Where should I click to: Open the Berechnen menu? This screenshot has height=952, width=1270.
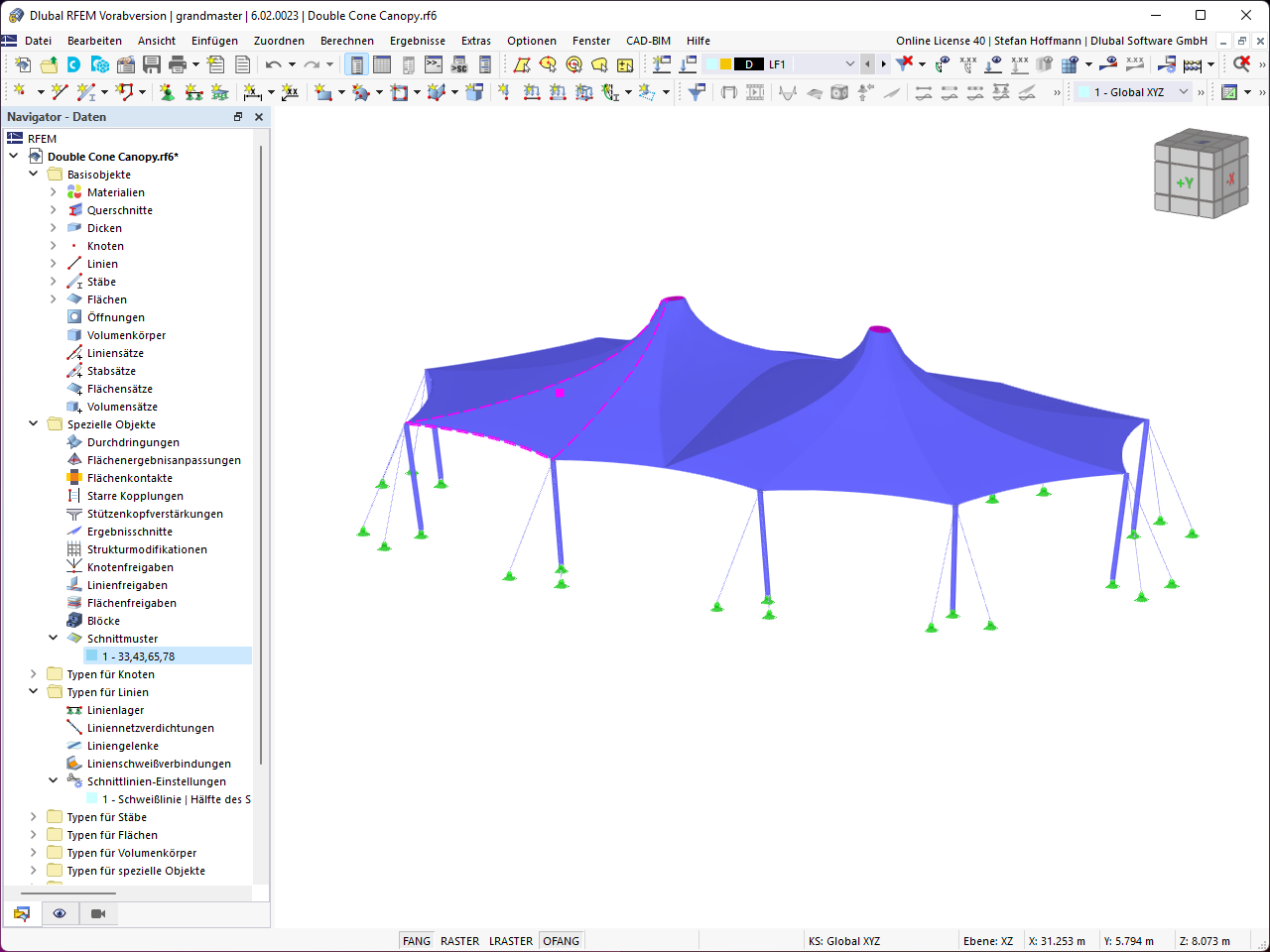347,41
